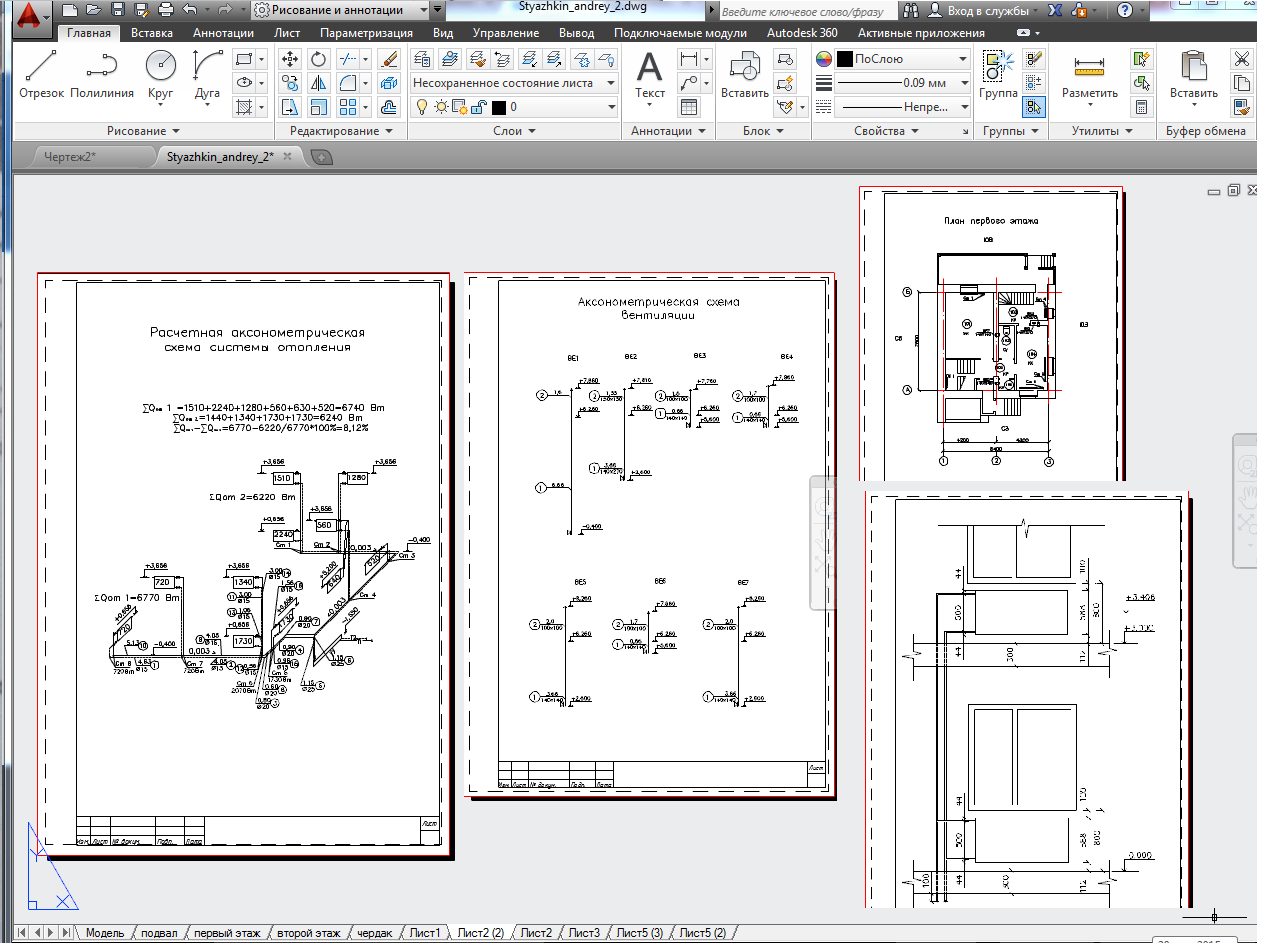This screenshot has height=952, width=1272.
Task: Select the Круг (Circle) tool
Action: click(x=160, y=74)
